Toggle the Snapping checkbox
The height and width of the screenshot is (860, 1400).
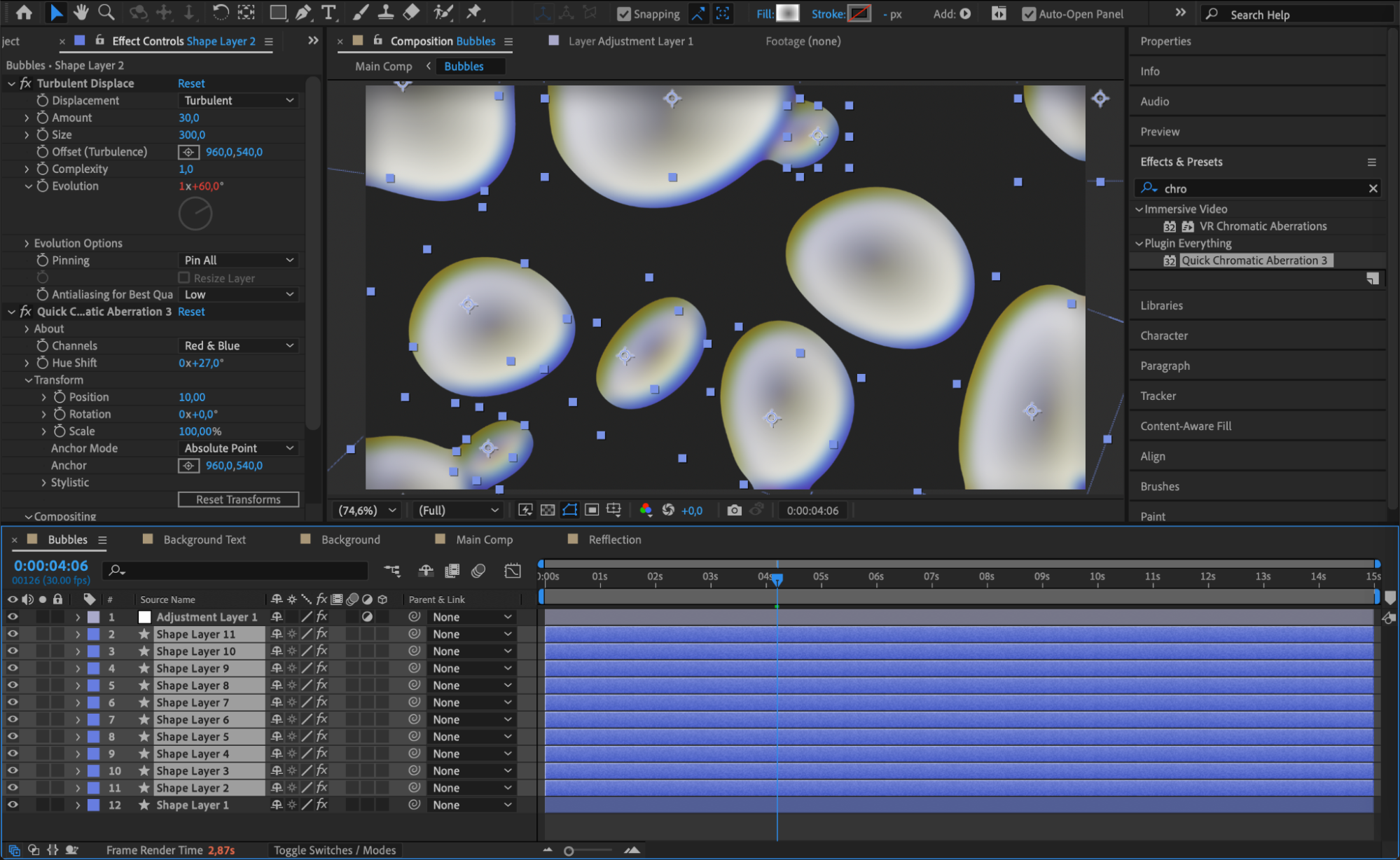623,14
